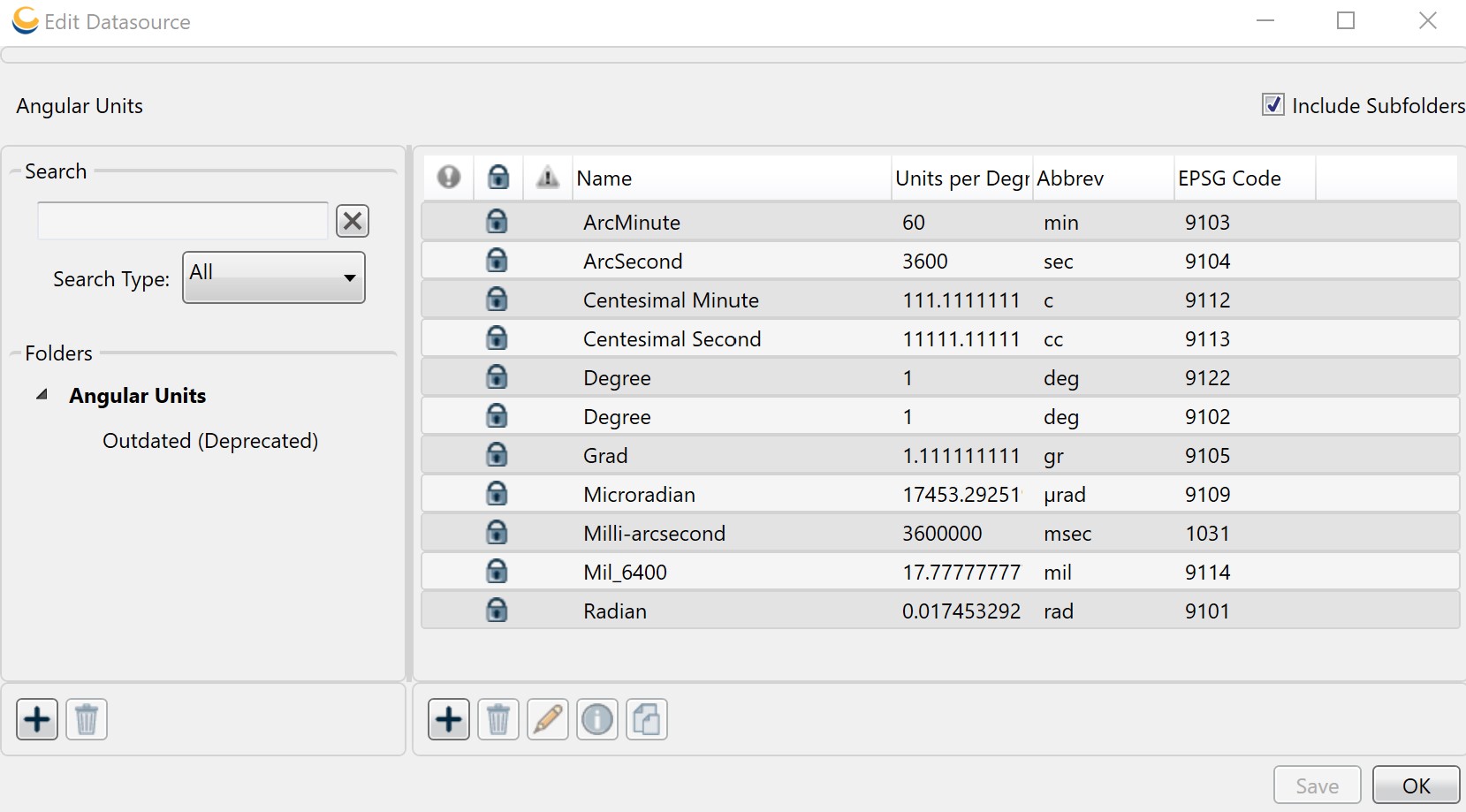Collapse the Angular Units folder tree
Viewport: 1466px width, 812px height.
point(42,395)
